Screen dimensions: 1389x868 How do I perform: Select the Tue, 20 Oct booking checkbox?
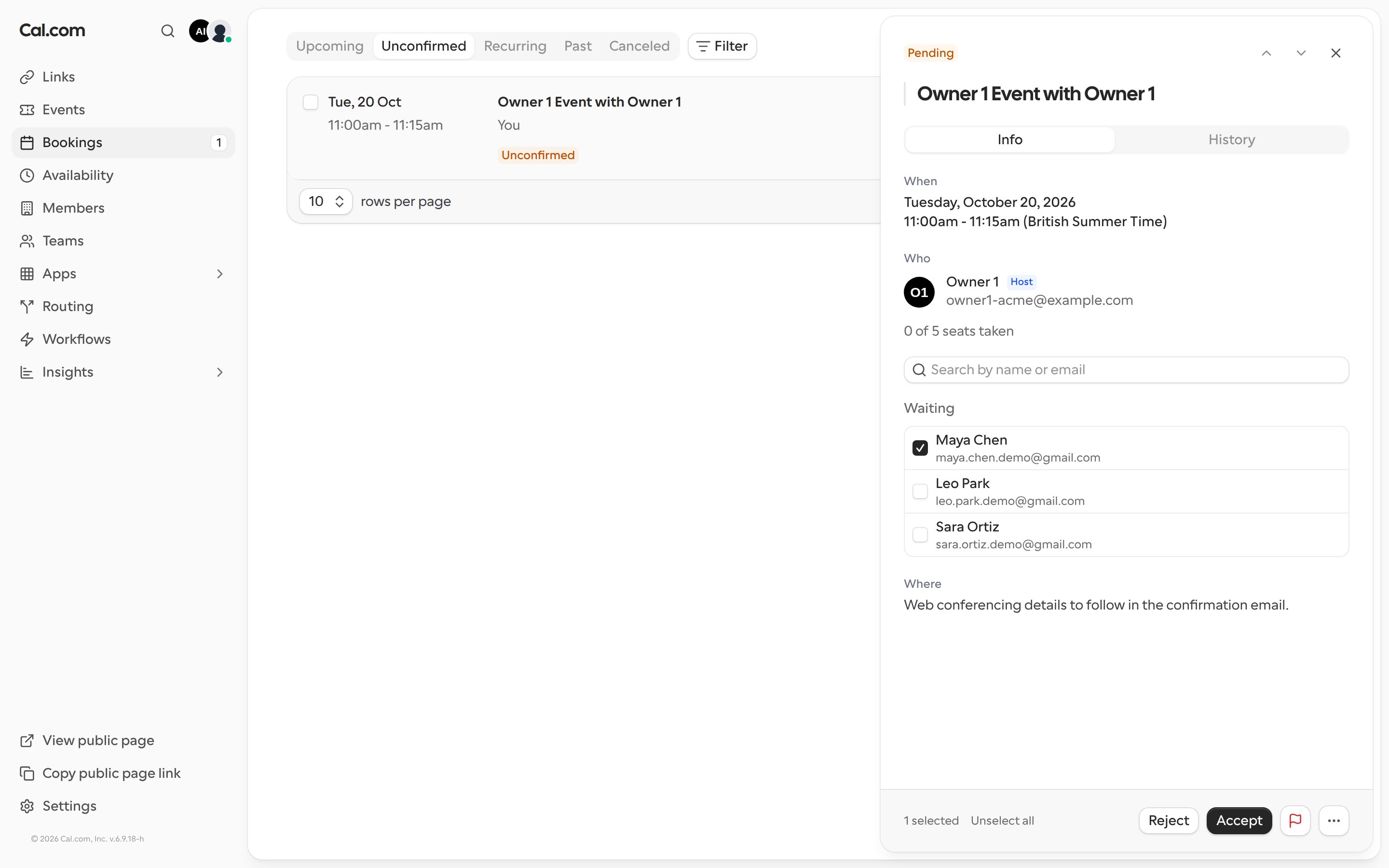(311, 102)
